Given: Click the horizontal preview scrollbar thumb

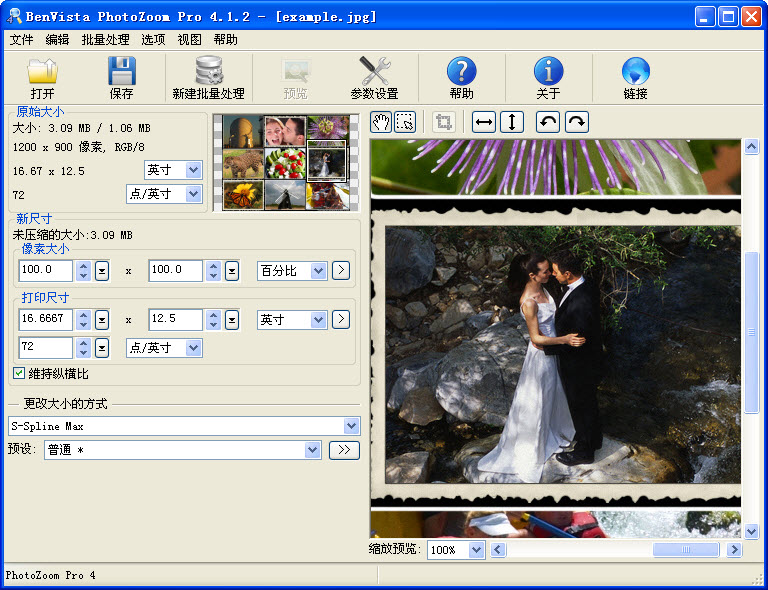Looking at the screenshot, I should click(x=685, y=550).
